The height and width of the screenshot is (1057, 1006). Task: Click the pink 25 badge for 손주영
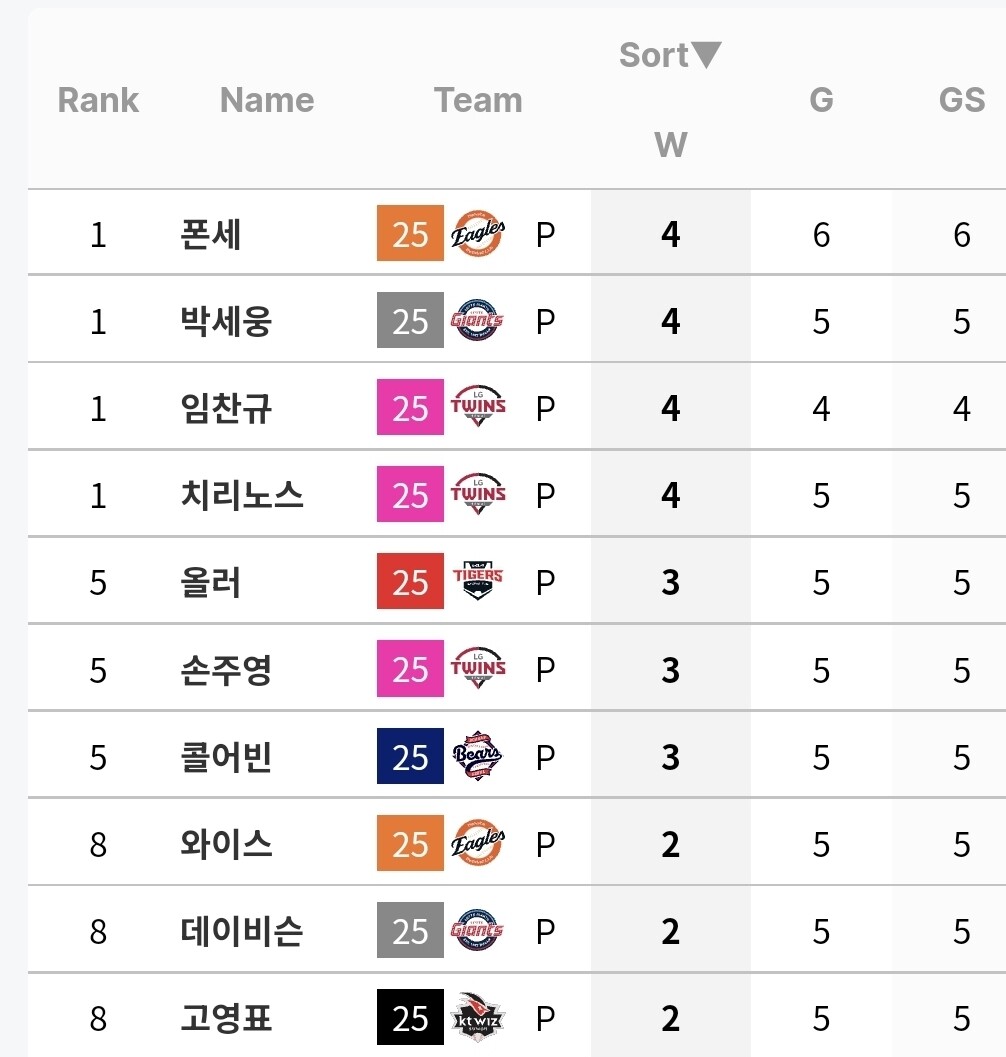pos(410,669)
